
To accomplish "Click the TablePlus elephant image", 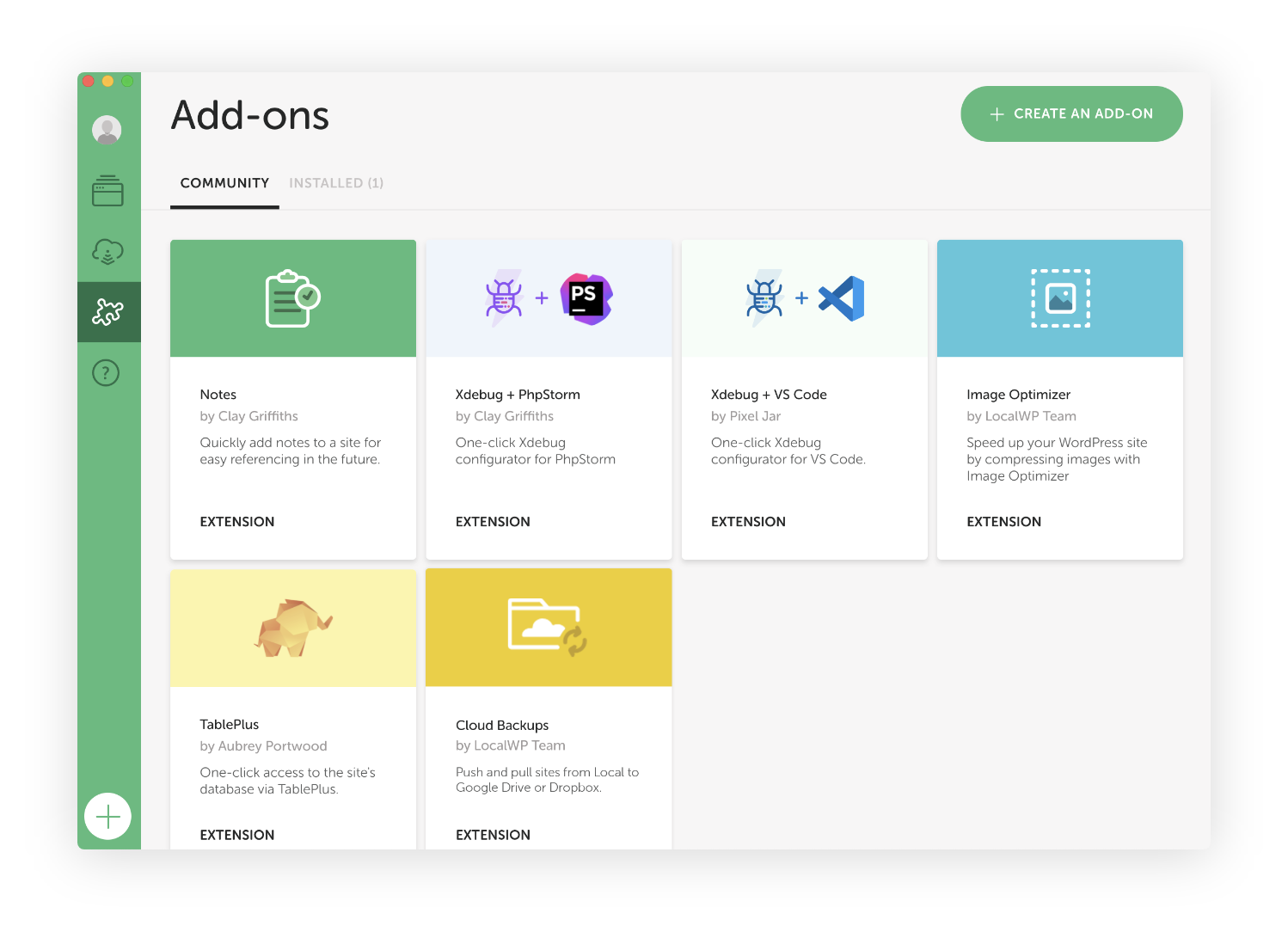I will click(x=292, y=628).
